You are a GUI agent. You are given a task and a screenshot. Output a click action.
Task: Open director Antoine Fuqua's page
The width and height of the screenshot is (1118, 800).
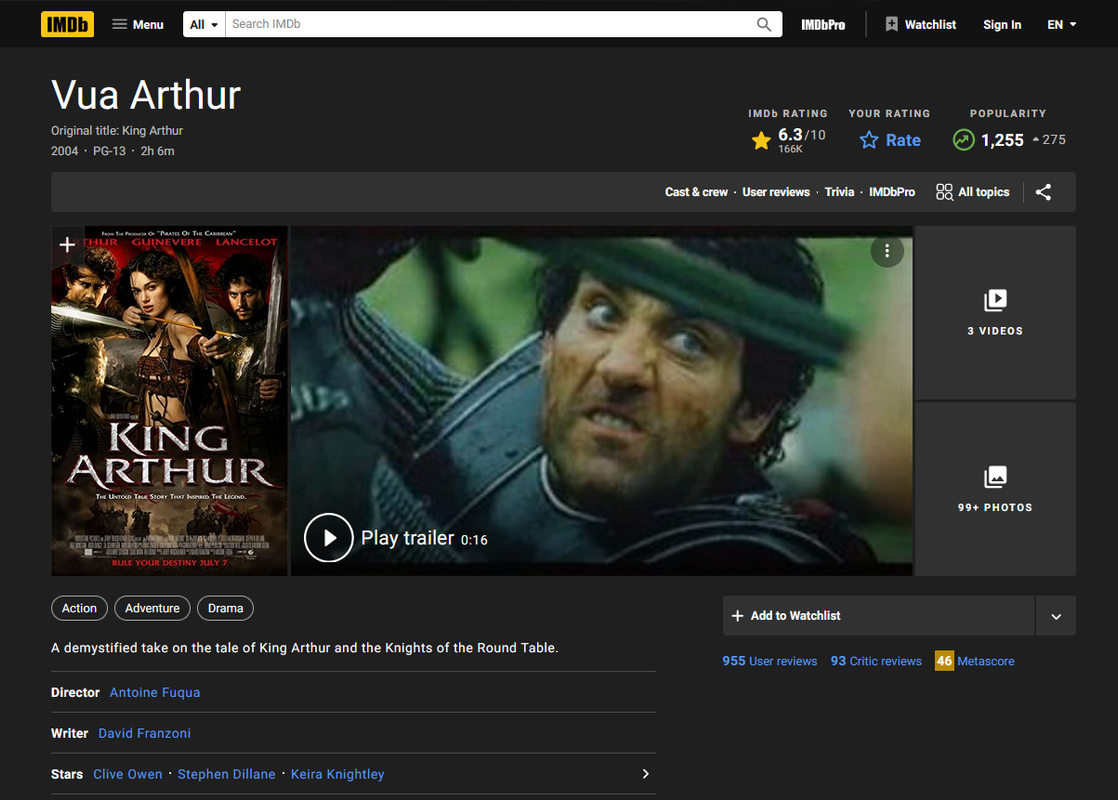pyautogui.click(x=155, y=692)
